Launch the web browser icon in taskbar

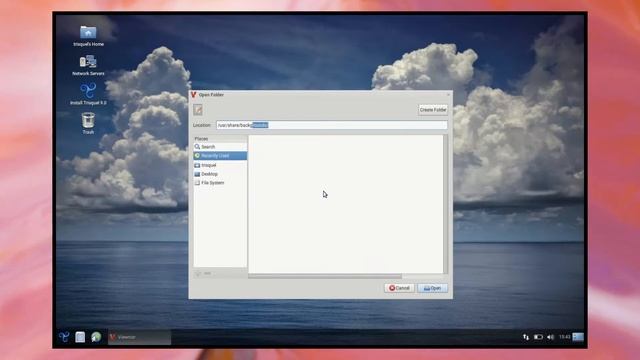click(x=96, y=337)
